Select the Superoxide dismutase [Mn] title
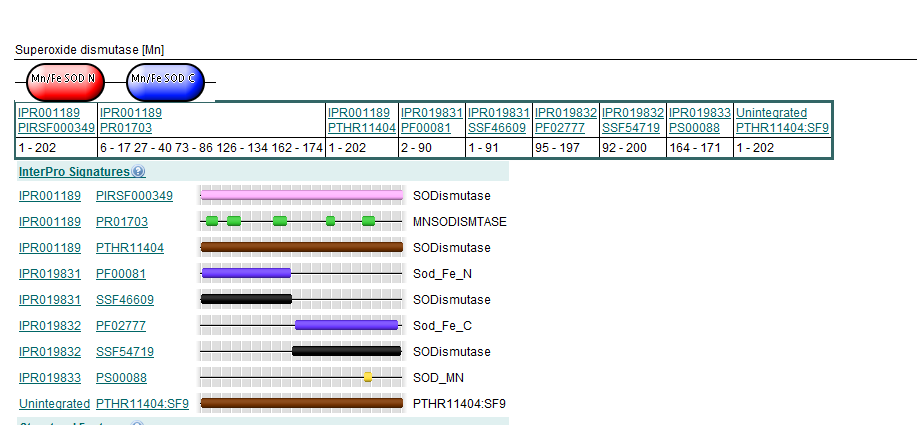The height and width of the screenshot is (425, 917). click(89, 50)
